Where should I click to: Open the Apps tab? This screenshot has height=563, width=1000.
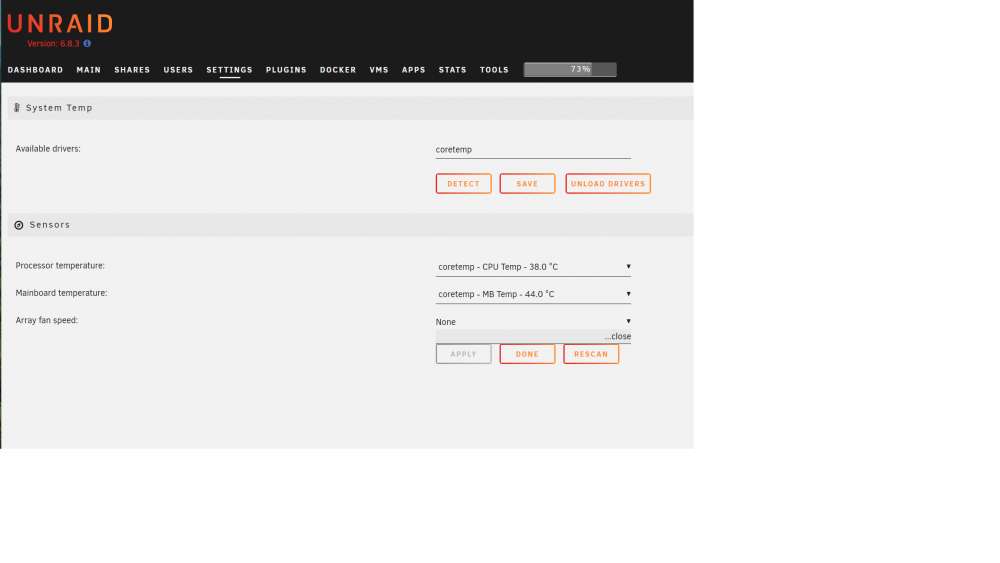tap(413, 69)
